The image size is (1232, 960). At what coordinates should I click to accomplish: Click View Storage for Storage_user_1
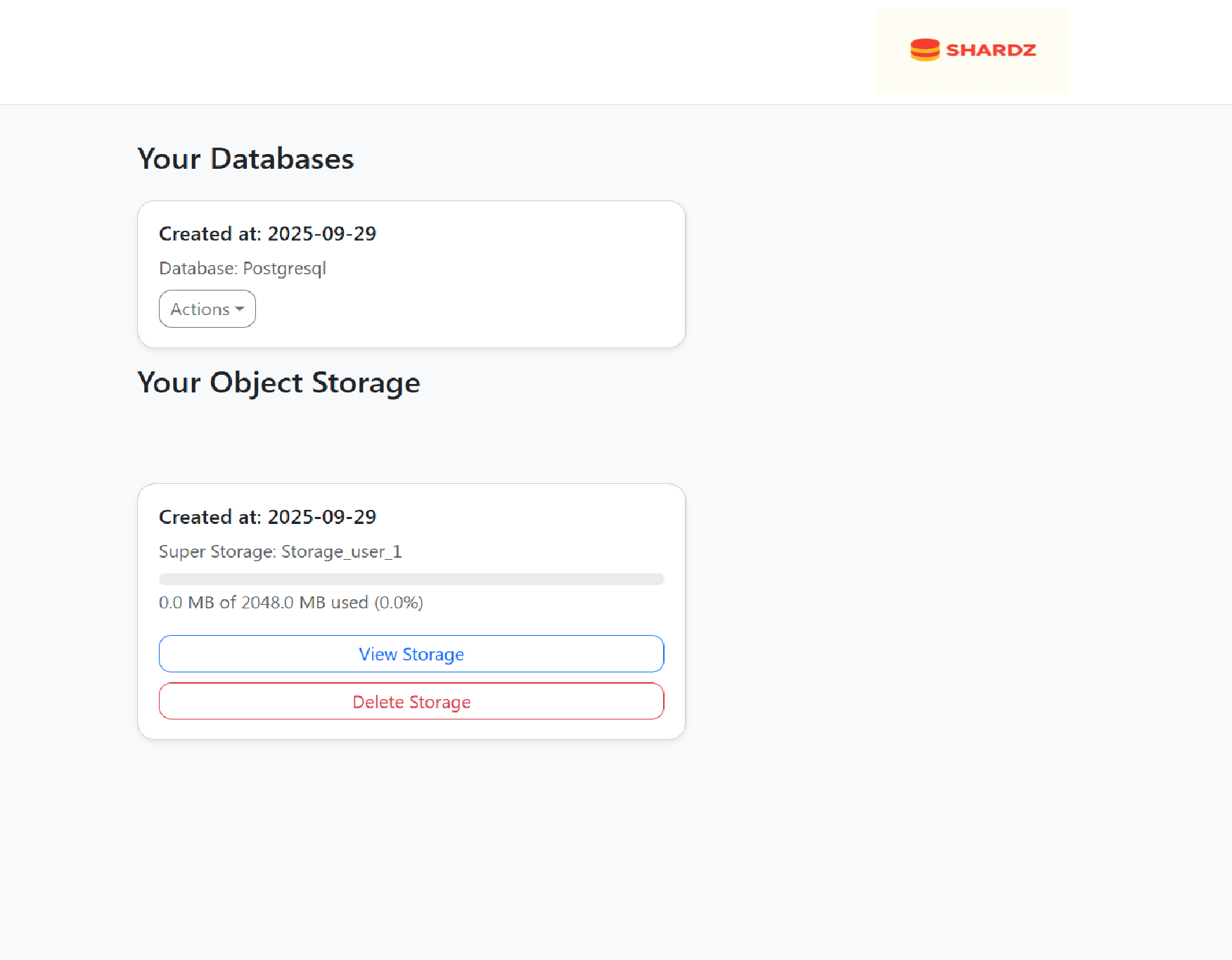tap(411, 653)
